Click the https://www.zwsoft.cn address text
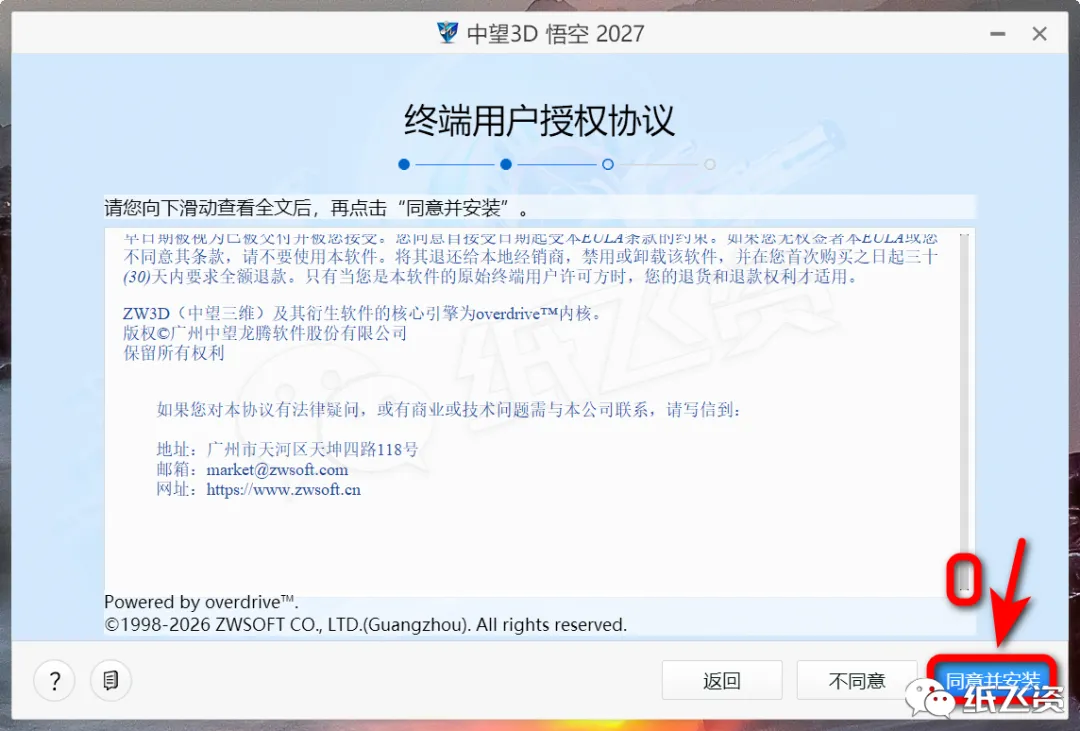 283,490
